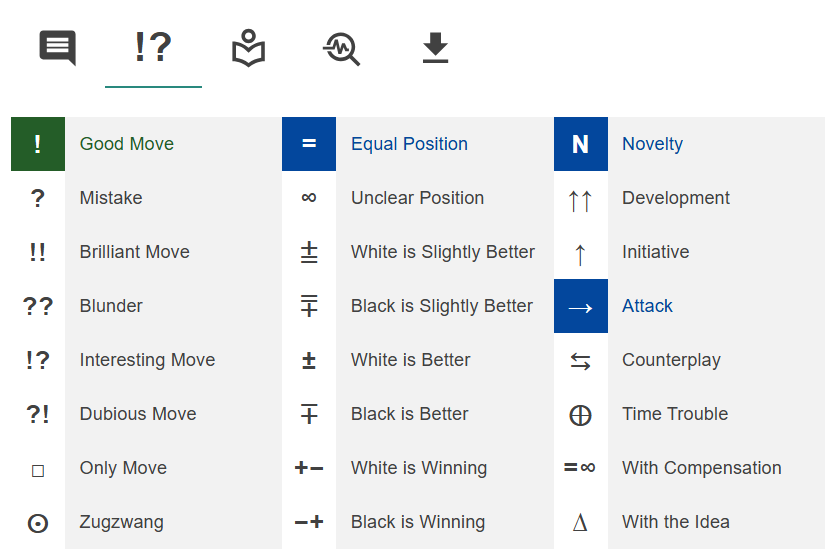Choose the Unclear Position infinity icon

(309, 198)
